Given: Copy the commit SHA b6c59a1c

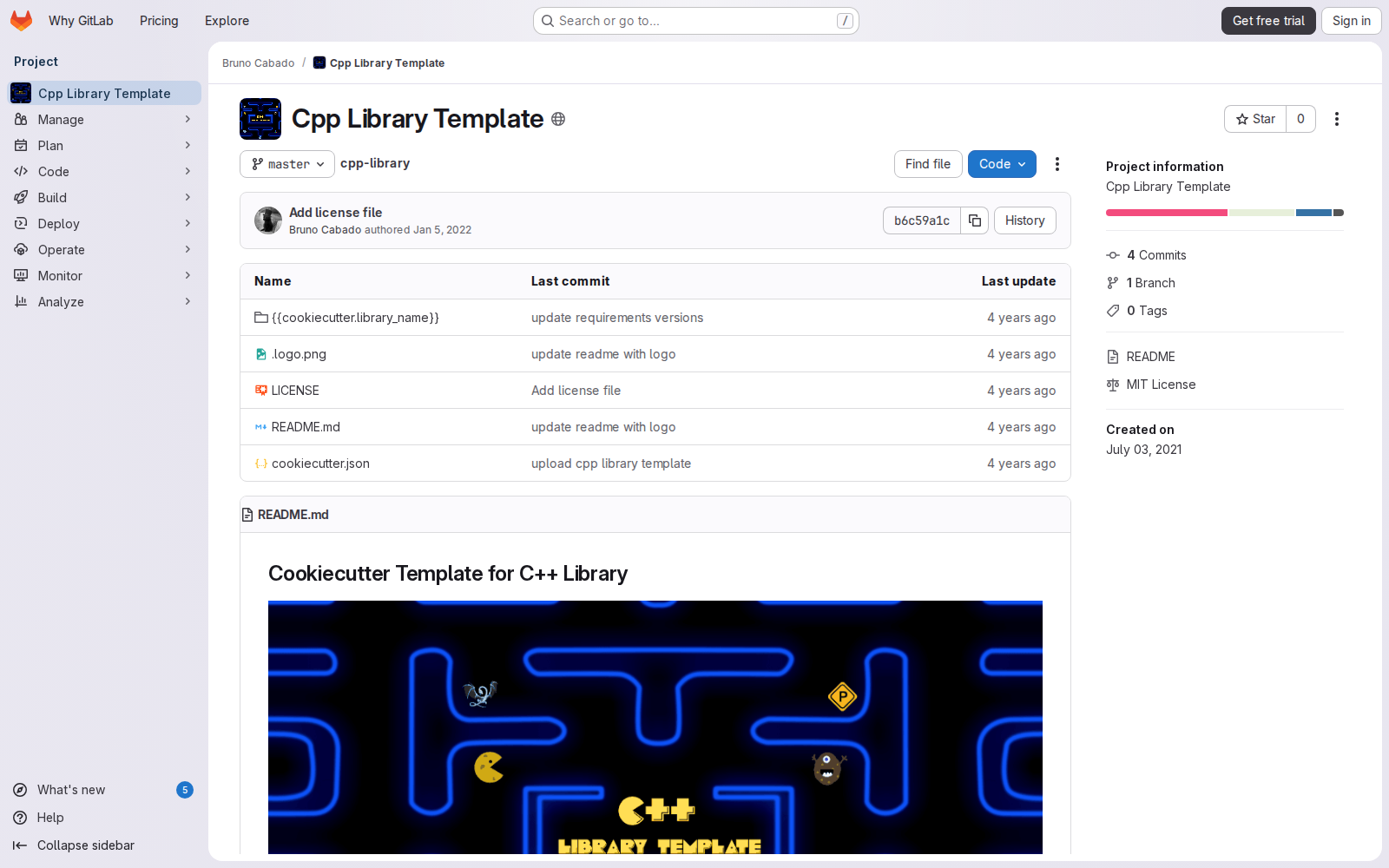Looking at the screenshot, I should [x=974, y=220].
